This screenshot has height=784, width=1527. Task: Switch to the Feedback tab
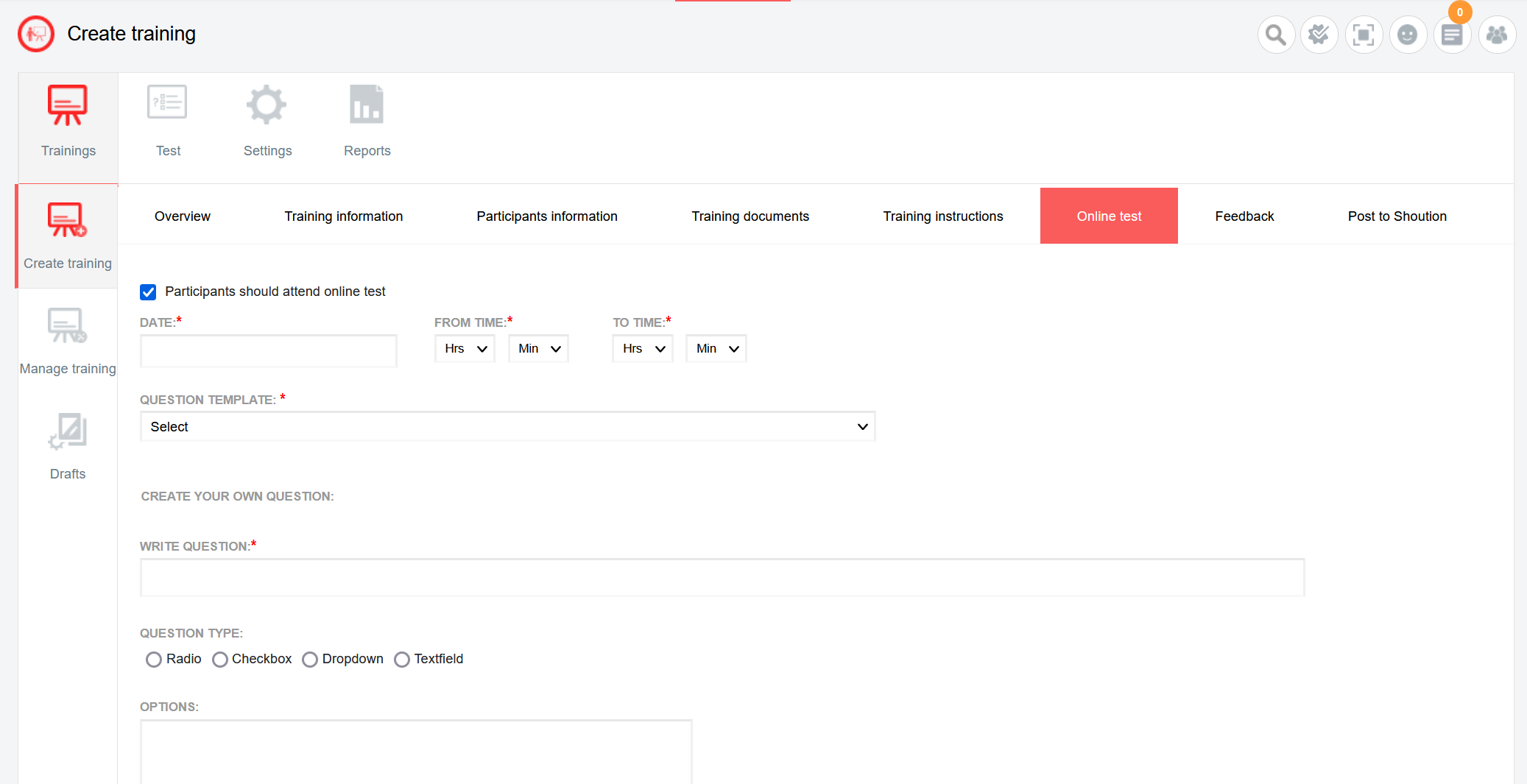coord(1244,216)
